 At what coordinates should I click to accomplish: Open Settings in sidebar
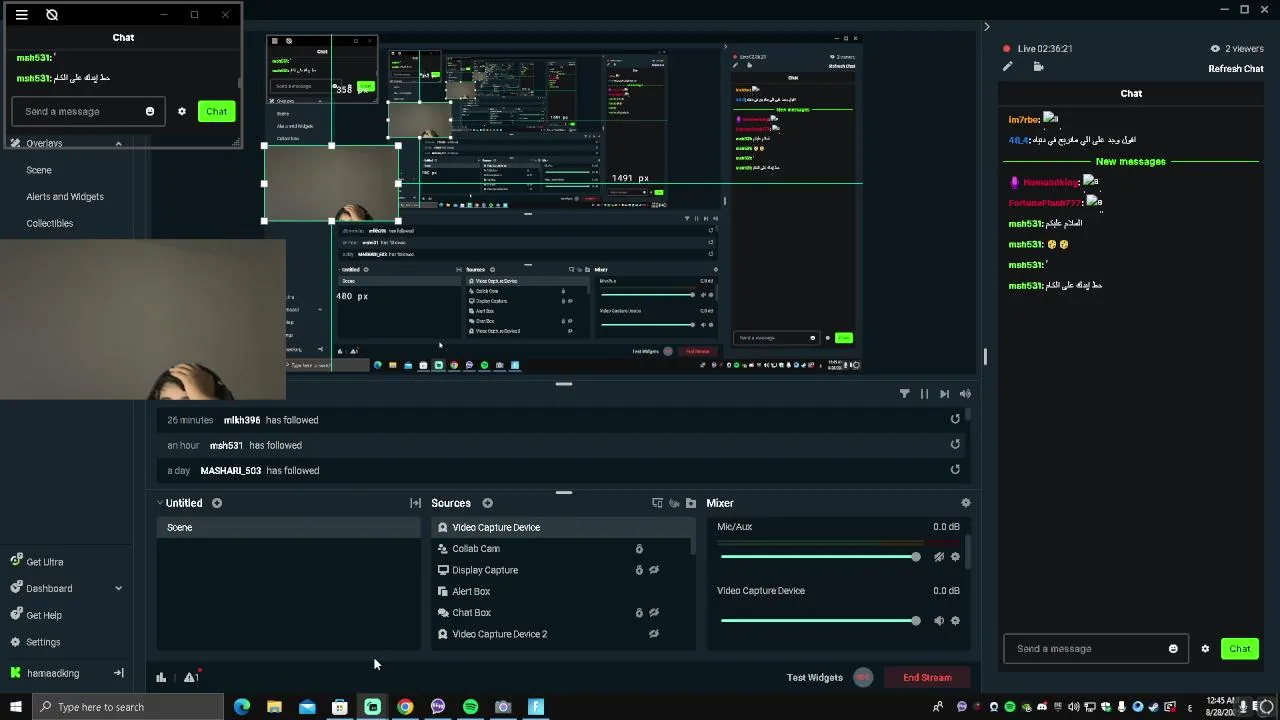coord(35,642)
